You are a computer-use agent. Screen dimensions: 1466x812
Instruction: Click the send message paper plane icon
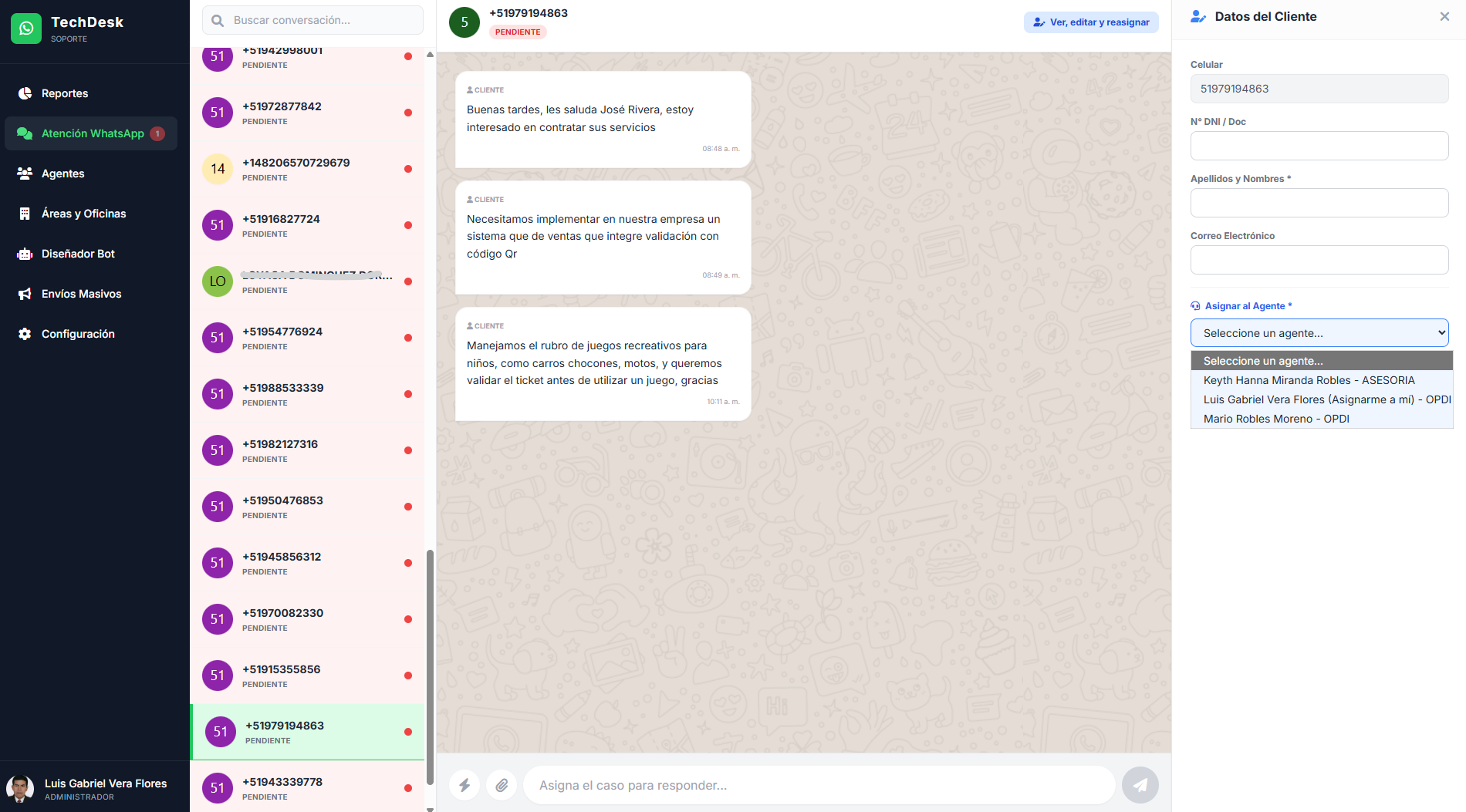tap(1140, 785)
